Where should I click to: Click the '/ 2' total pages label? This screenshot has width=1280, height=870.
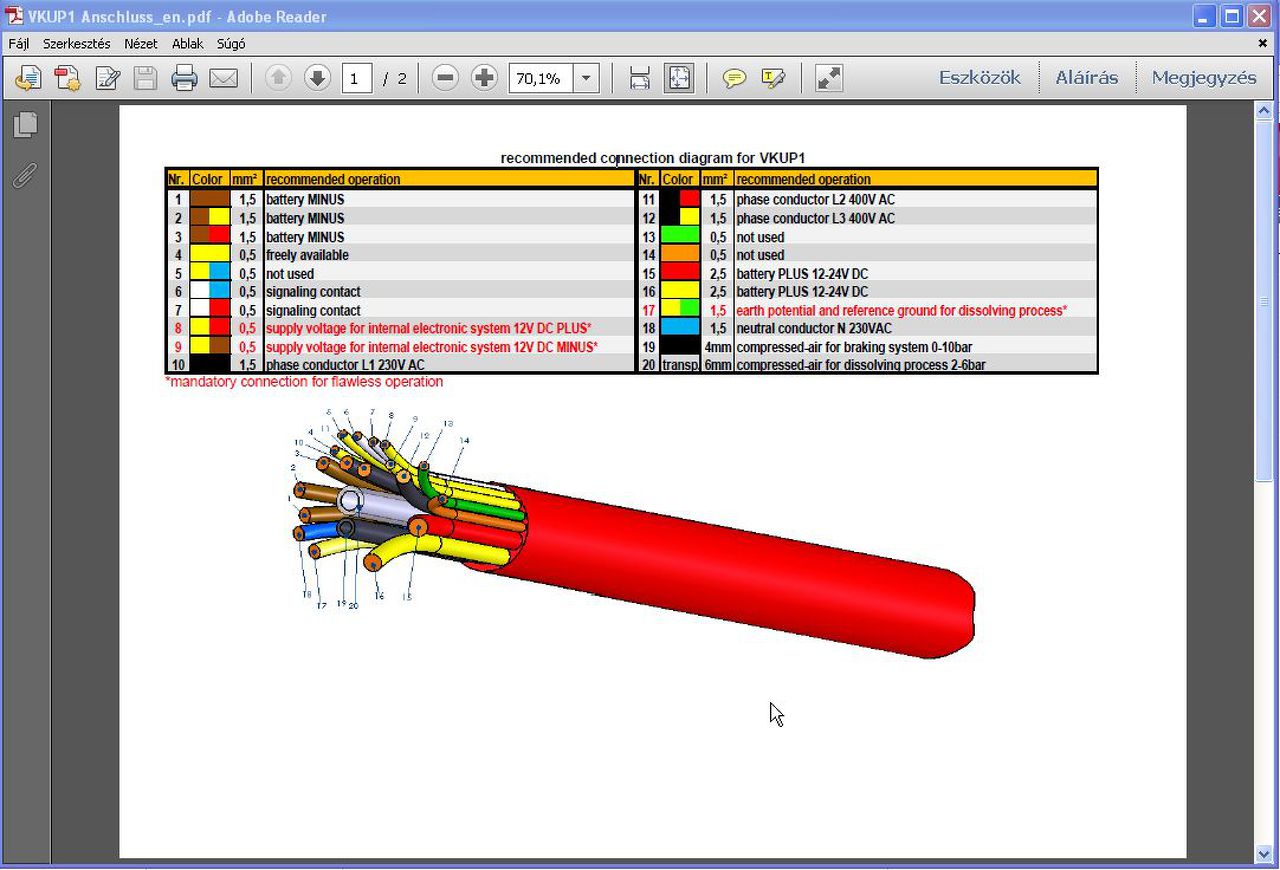click(395, 78)
